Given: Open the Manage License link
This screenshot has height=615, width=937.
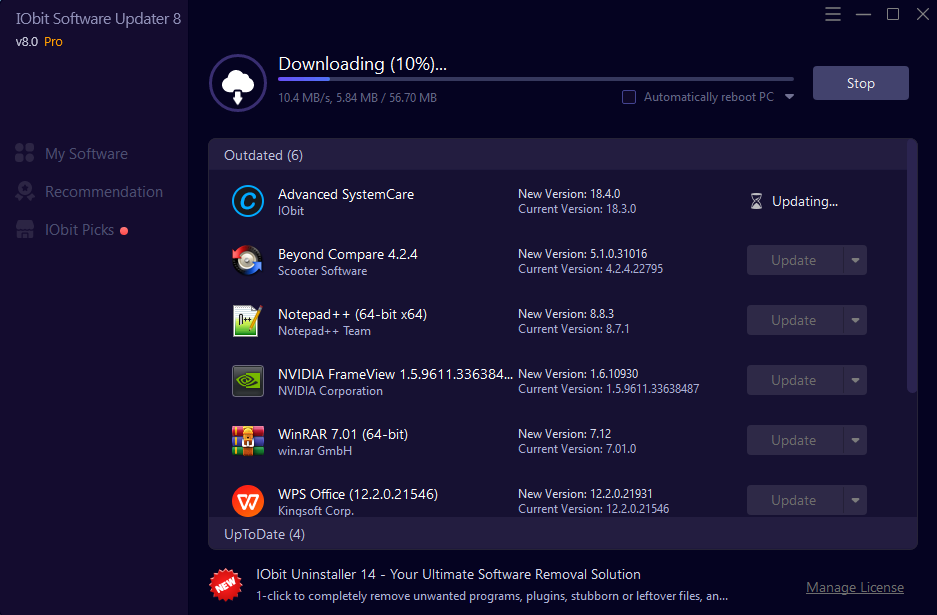Looking at the screenshot, I should point(855,588).
